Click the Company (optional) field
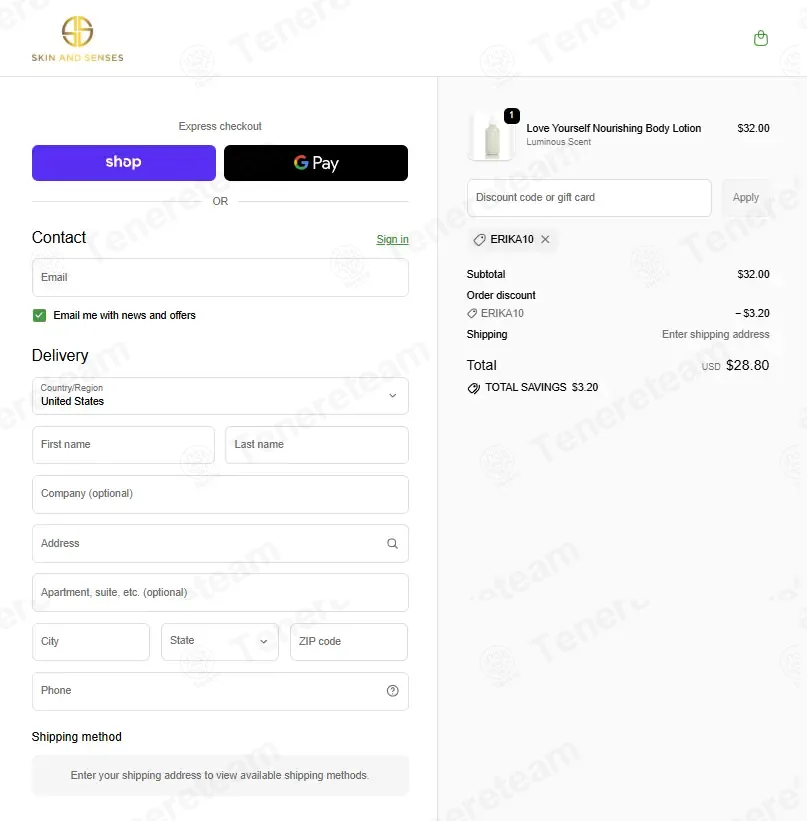This screenshot has width=807, height=821. (x=220, y=494)
